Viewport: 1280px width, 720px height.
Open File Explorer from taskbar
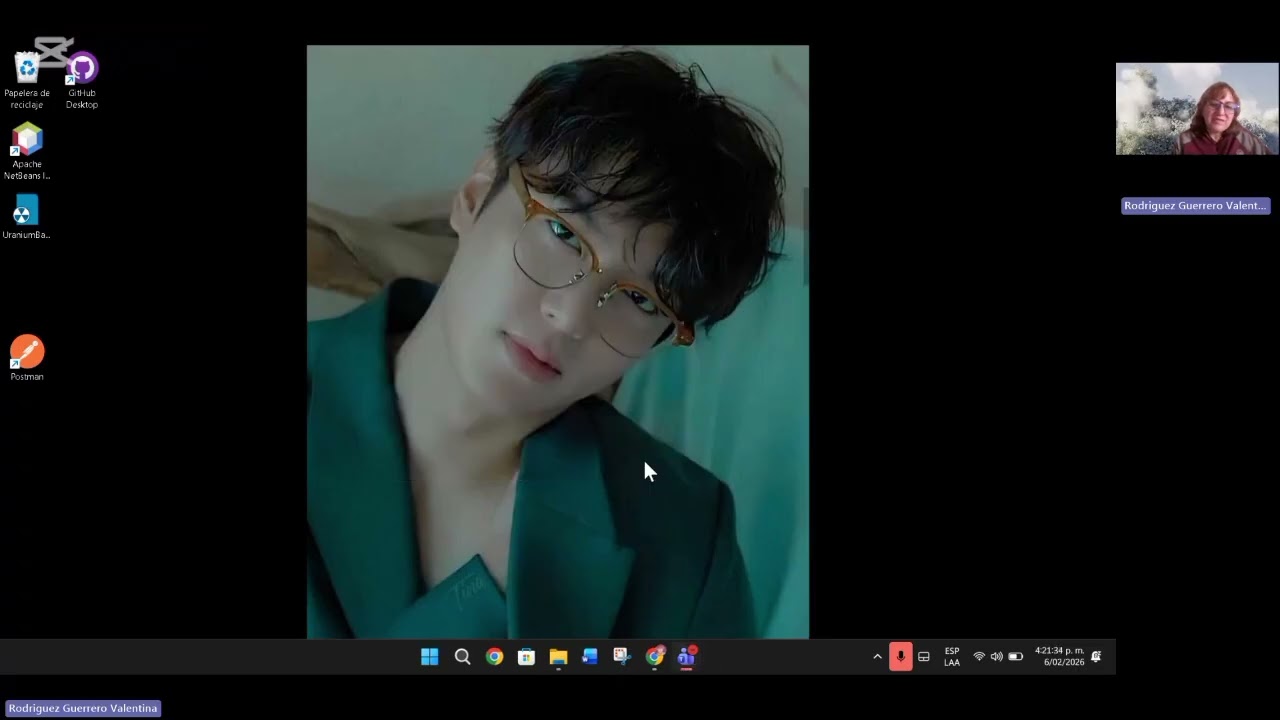click(x=558, y=657)
